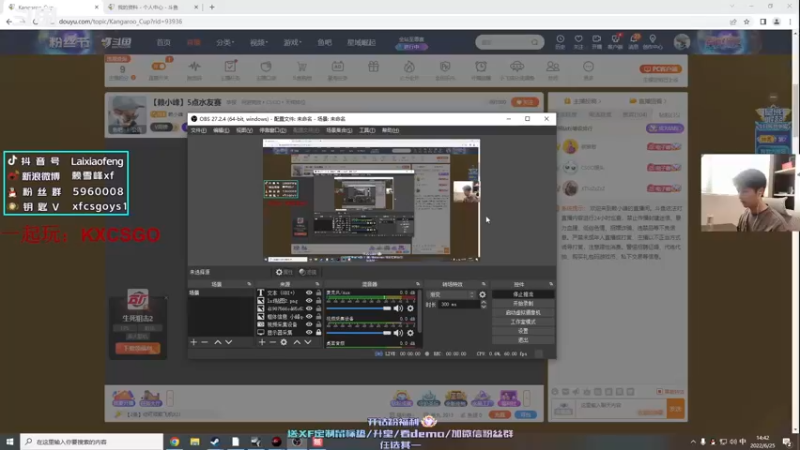Mute the first audio mixer channel

[x=398, y=308]
